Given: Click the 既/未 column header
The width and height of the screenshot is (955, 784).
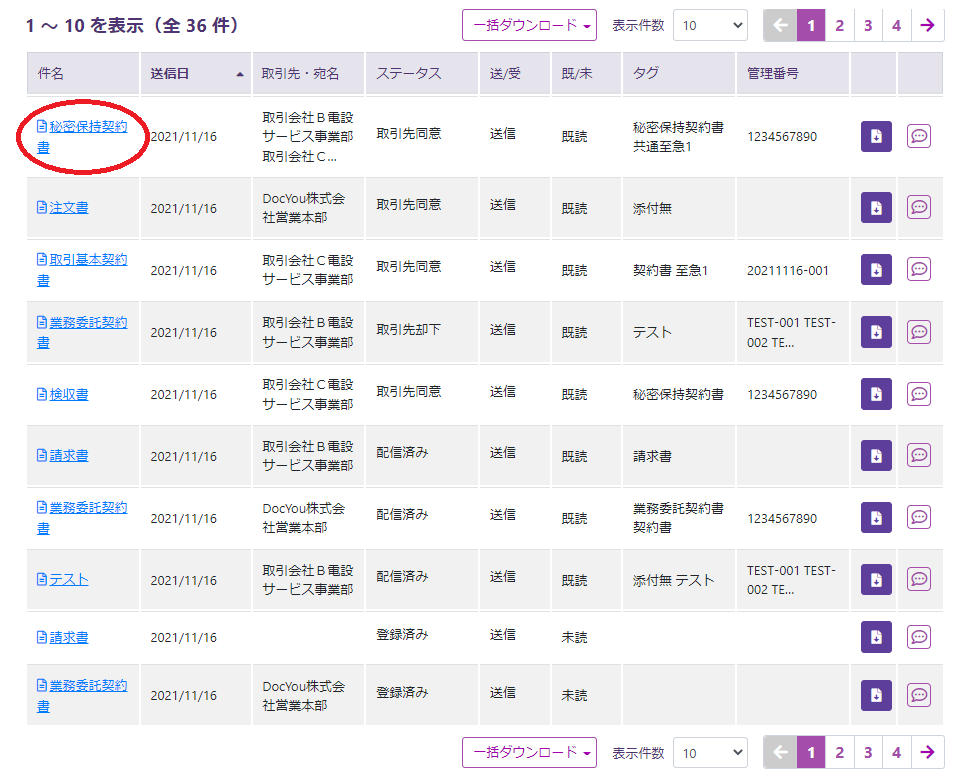Looking at the screenshot, I should 587,74.
